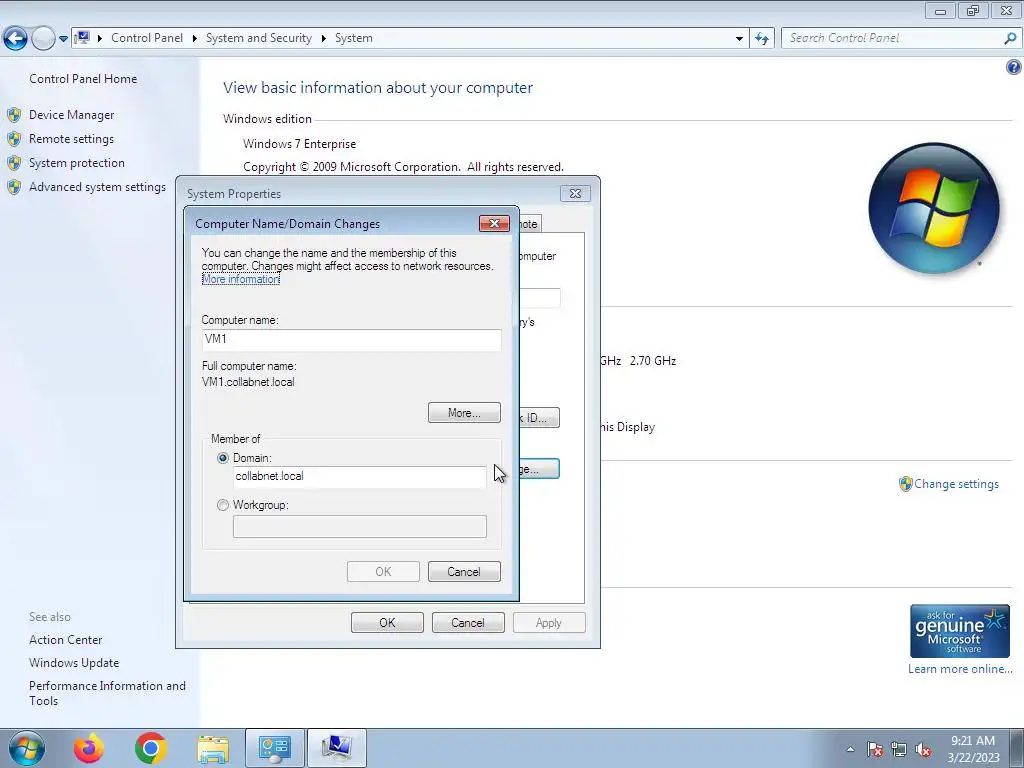Click the network tray icon
The width and height of the screenshot is (1024, 768).
[x=899, y=750]
